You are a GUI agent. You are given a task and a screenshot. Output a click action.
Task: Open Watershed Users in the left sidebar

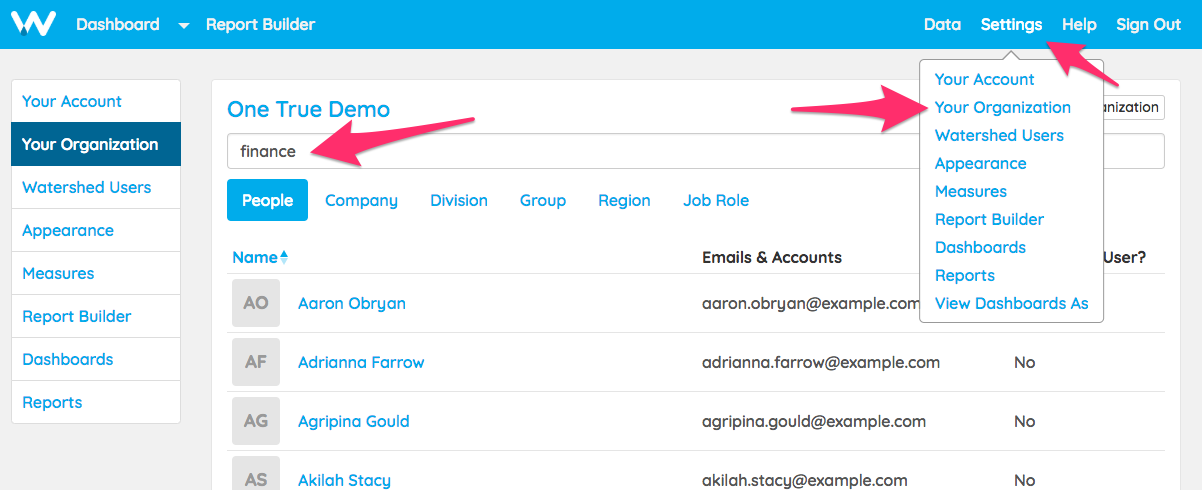point(96,187)
